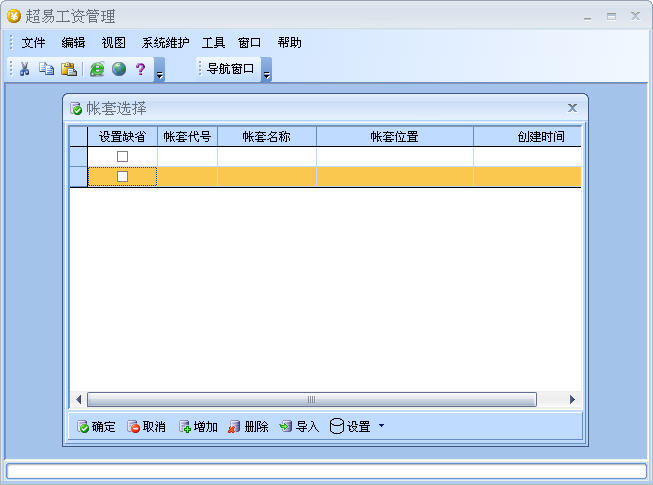Click left arrow of horizontal scrollbar

click(x=78, y=400)
